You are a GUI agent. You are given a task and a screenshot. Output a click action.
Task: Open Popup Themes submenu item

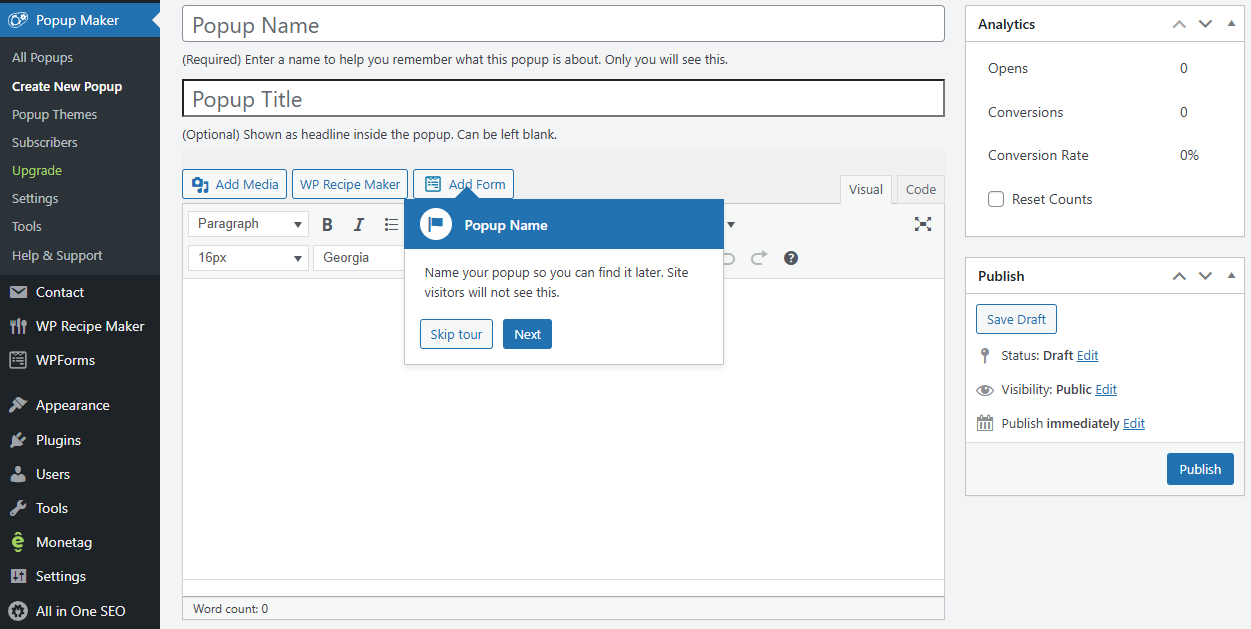(55, 114)
